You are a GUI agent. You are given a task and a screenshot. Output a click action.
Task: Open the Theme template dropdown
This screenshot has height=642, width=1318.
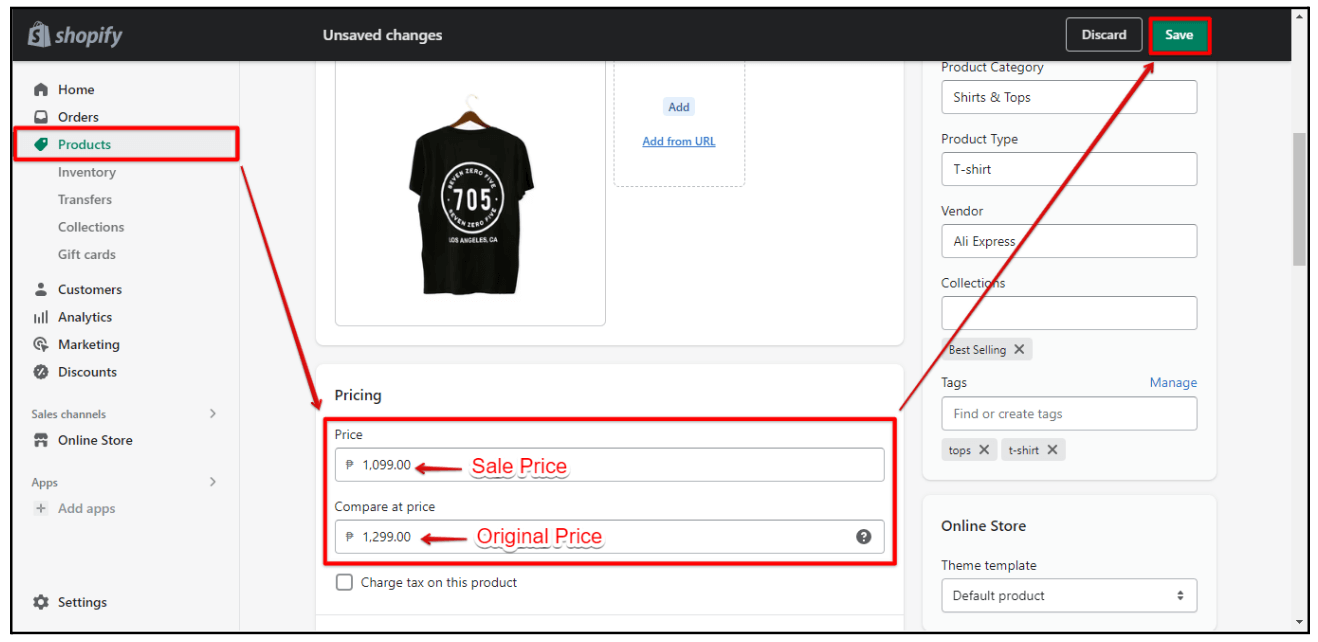1068,596
